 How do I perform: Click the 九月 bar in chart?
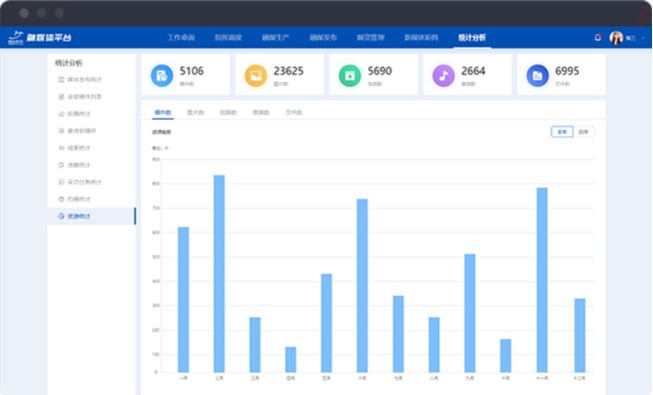(470, 313)
